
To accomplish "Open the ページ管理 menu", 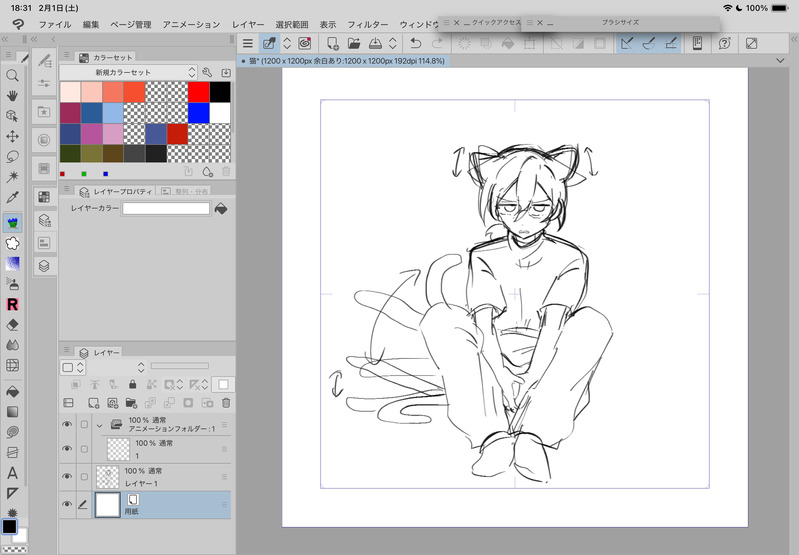I will coord(131,24).
